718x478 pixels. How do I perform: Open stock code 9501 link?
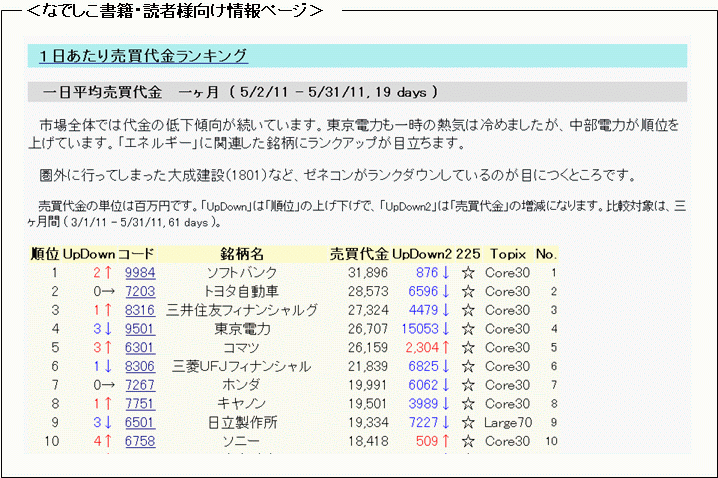point(140,329)
